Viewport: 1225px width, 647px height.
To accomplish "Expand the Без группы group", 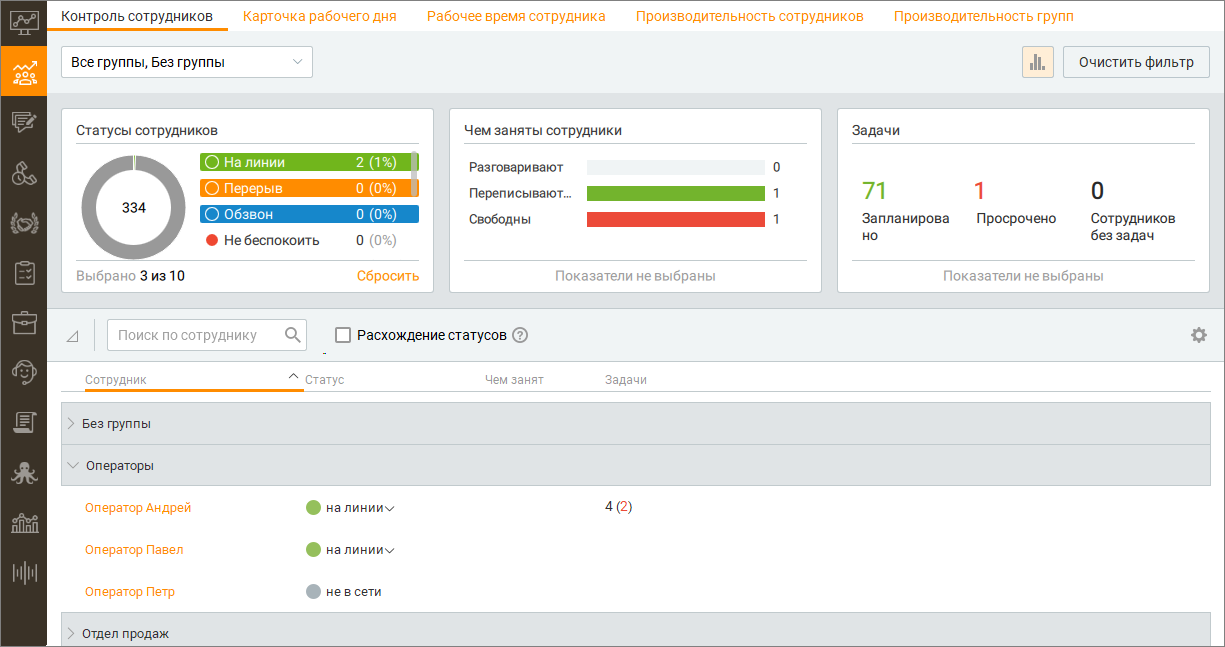I will click(x=71, y=423).
